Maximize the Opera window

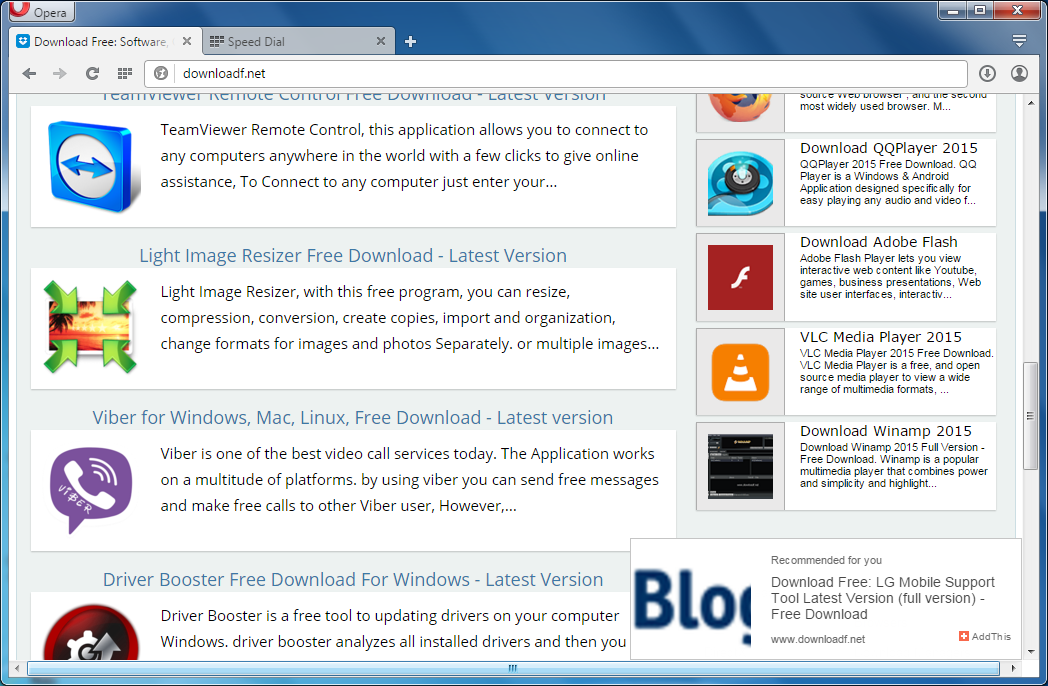[980, 11]
